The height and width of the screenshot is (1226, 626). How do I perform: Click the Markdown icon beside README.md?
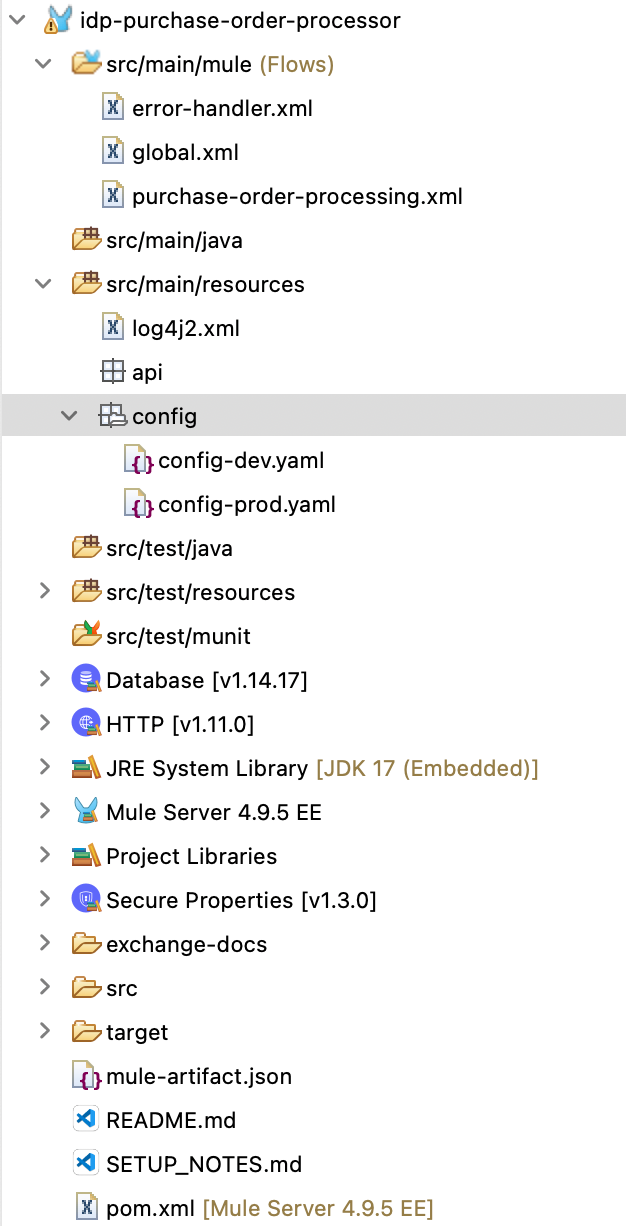(x=87, y=1119)
